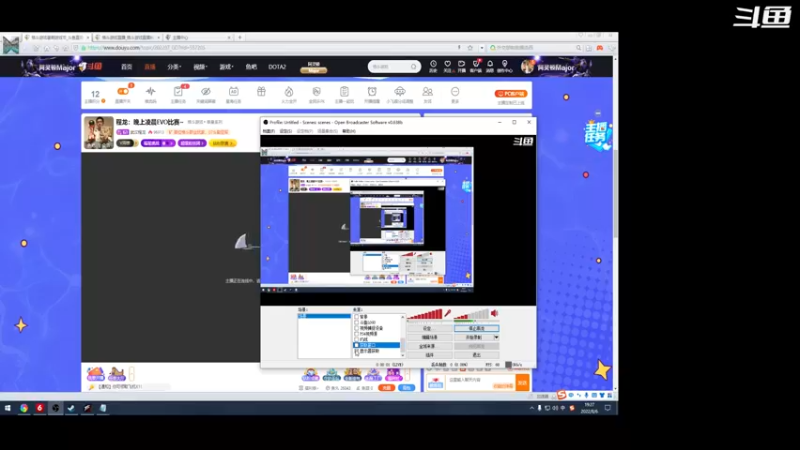Click the UFO icon in streamer toolbar
This screenshot has width=800, height=450.
click(x=399, y=91)
